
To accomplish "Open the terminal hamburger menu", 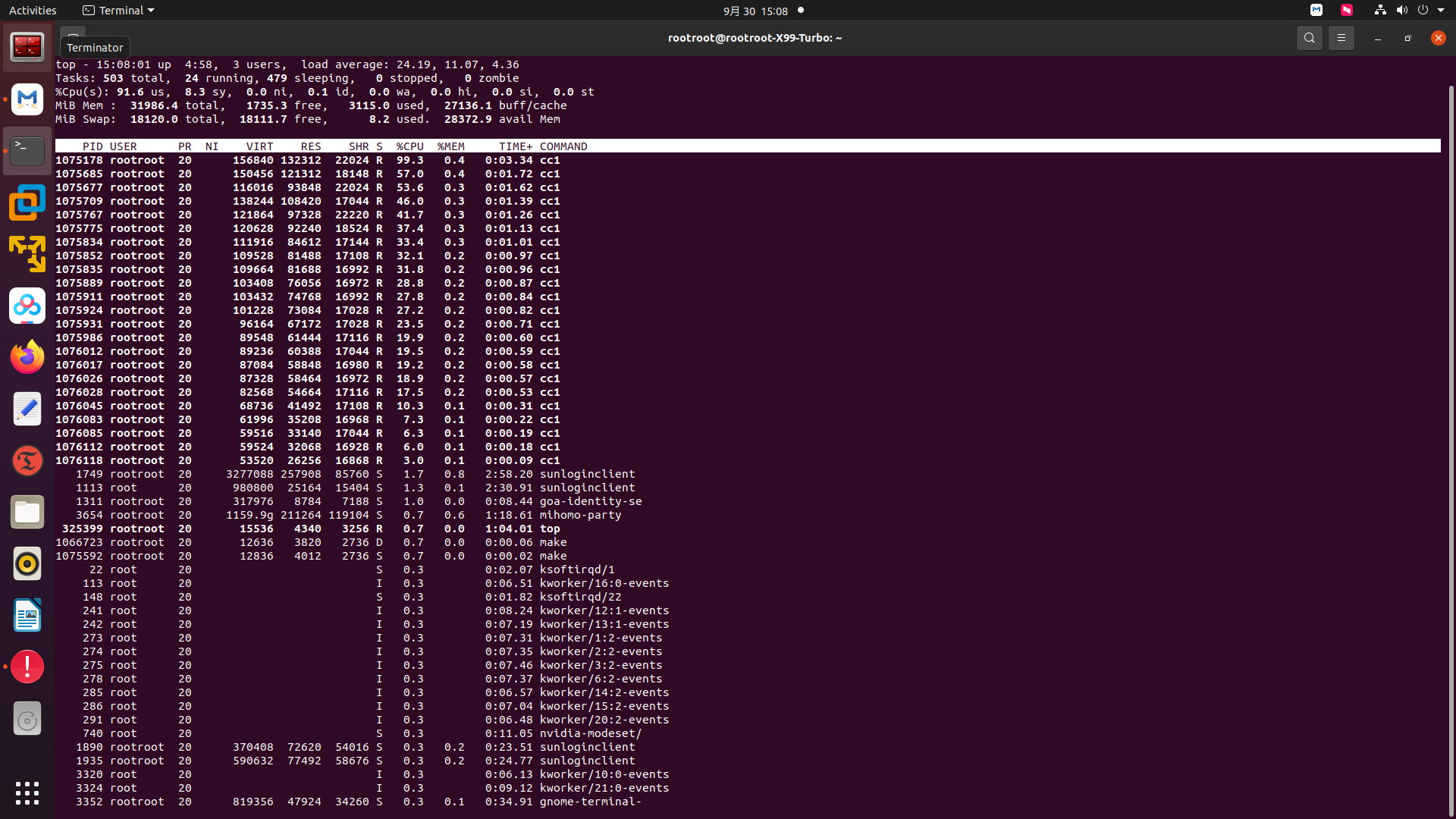I will pos(1341,38).
